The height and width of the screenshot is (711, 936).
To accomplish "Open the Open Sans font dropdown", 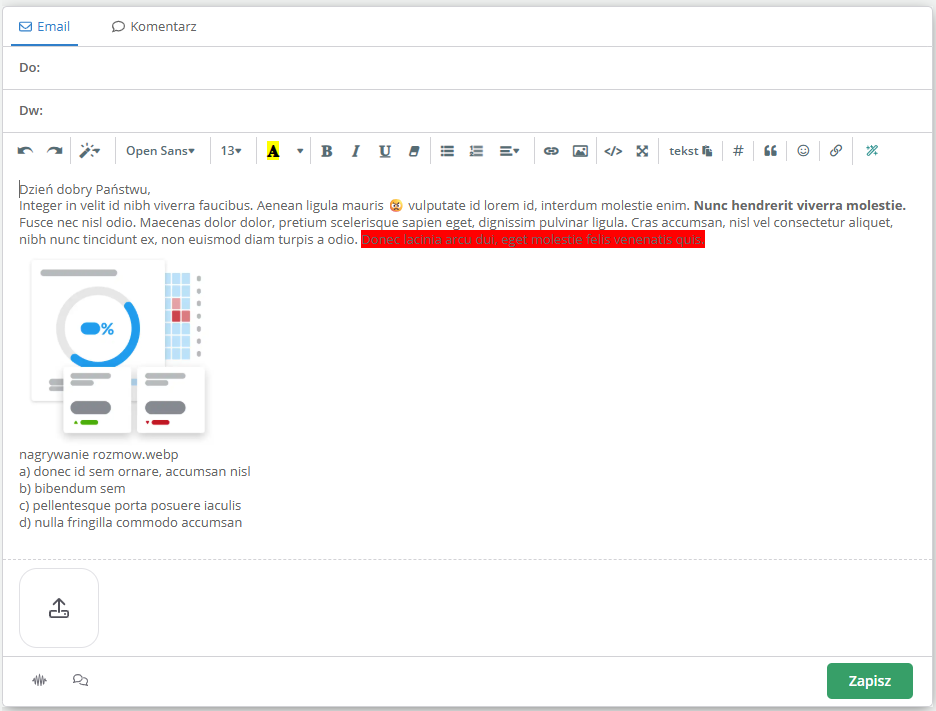I will tap(160, 151).
